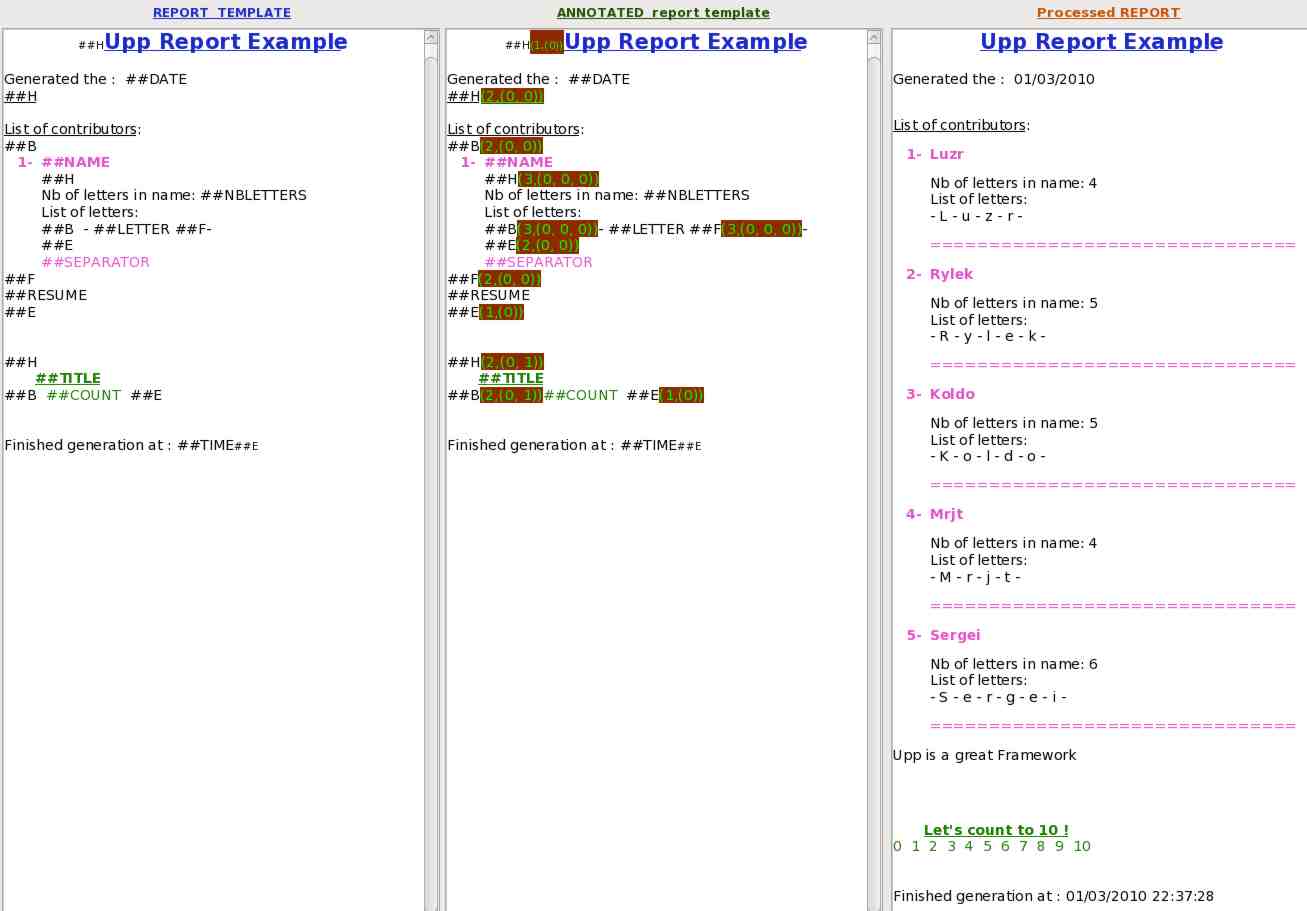Click the ##SEPARATOR placeholder in the annotated pane
The height and width of the screenshot is (911, 1307).
pos(538,262)
